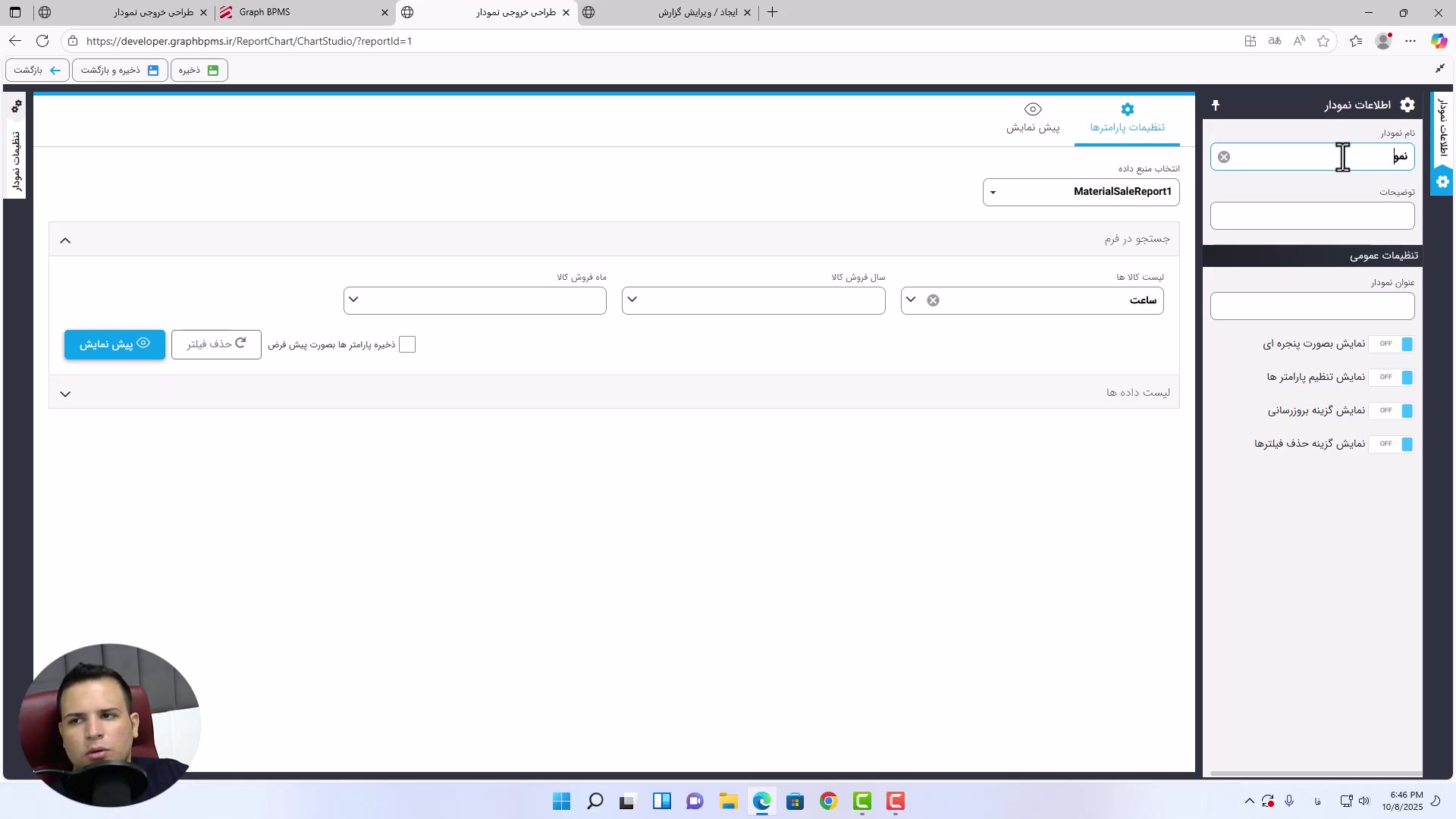
Task: Click the expand arrows icon at top right
Action: pyautogui.click(x=1440, y=69)
